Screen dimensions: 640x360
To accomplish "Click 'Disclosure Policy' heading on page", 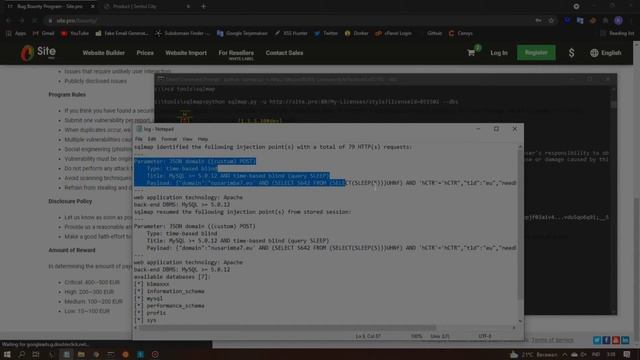I will [70, 201].
